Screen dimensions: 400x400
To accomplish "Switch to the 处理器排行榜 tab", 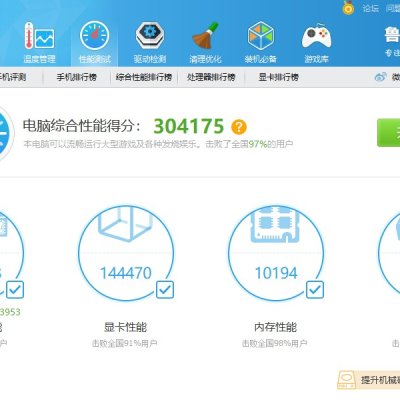I will (x=211, y=77).
